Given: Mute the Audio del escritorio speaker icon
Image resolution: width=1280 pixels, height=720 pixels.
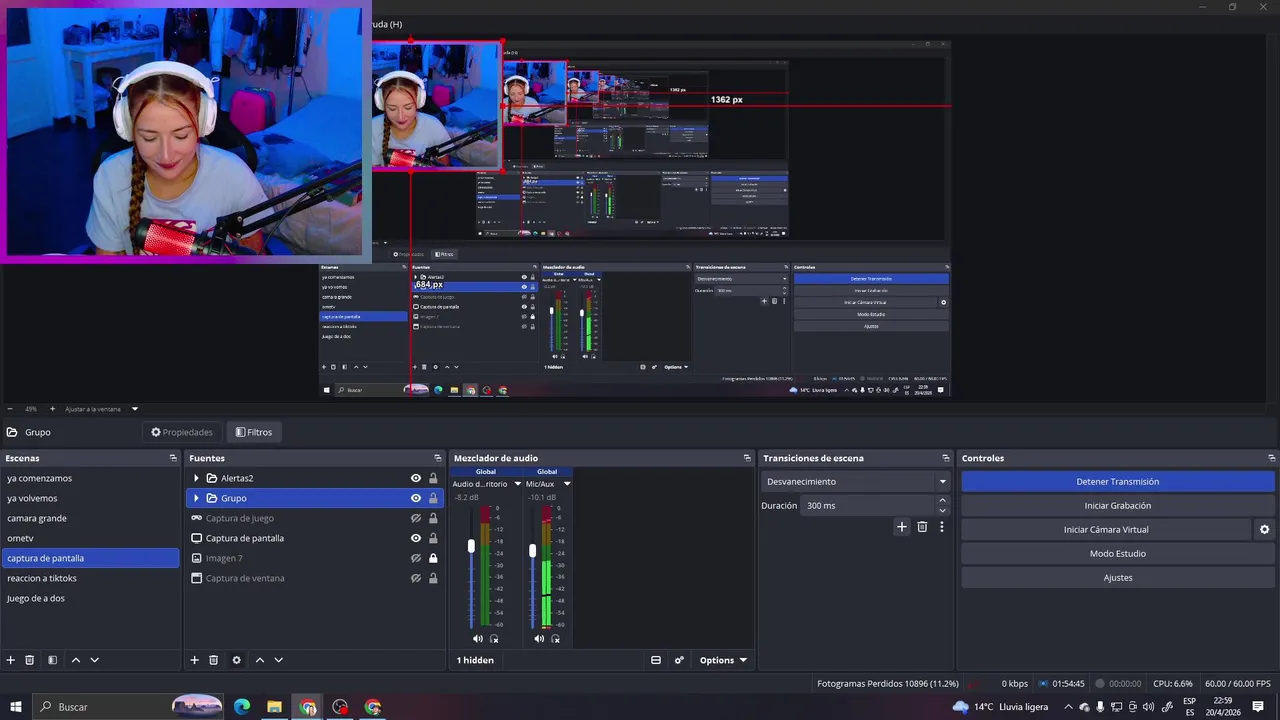Looking at the screenshot, I should point(478,639).
